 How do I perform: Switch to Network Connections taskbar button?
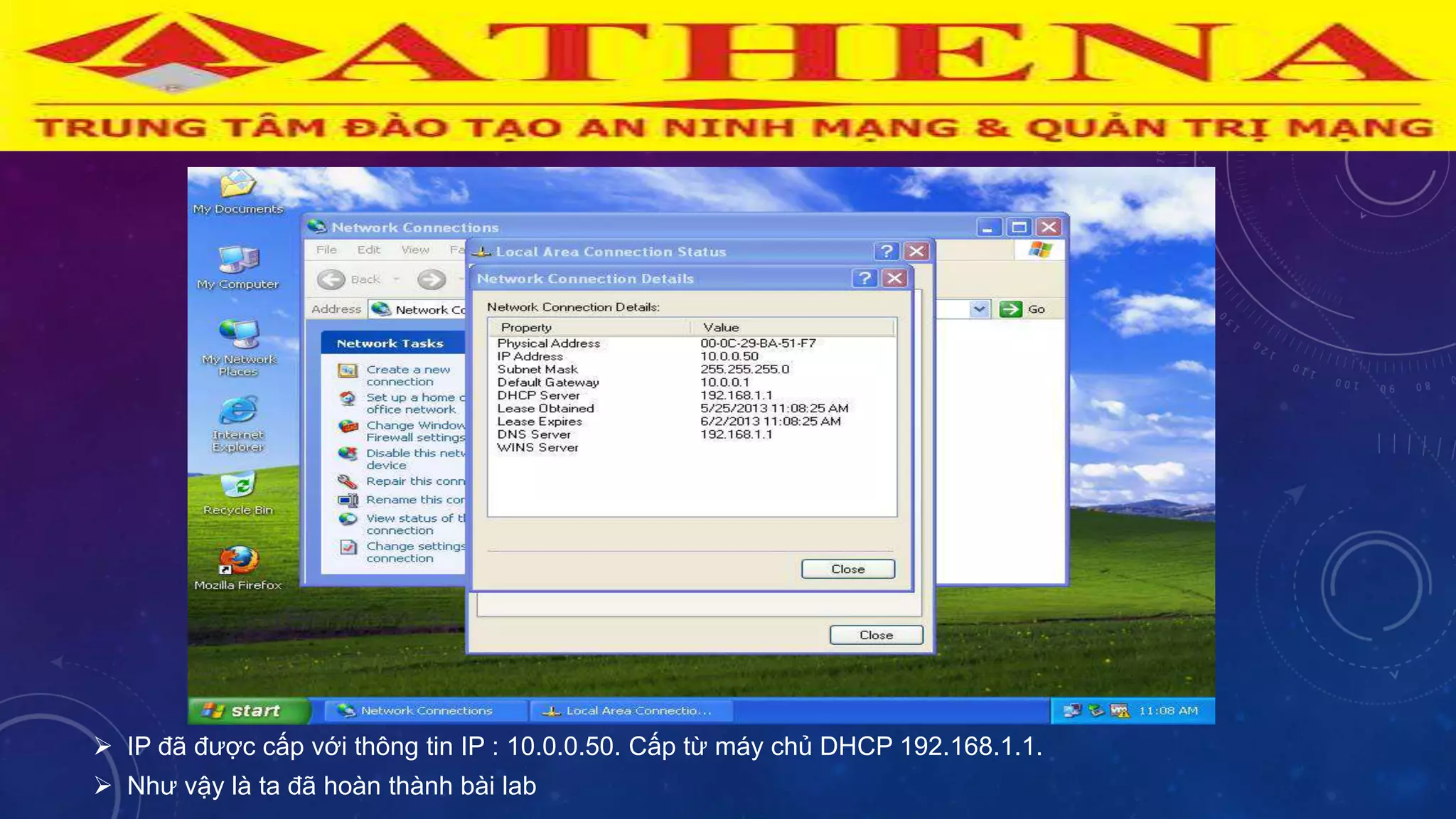pyautogui.click(x=425, y=710)
